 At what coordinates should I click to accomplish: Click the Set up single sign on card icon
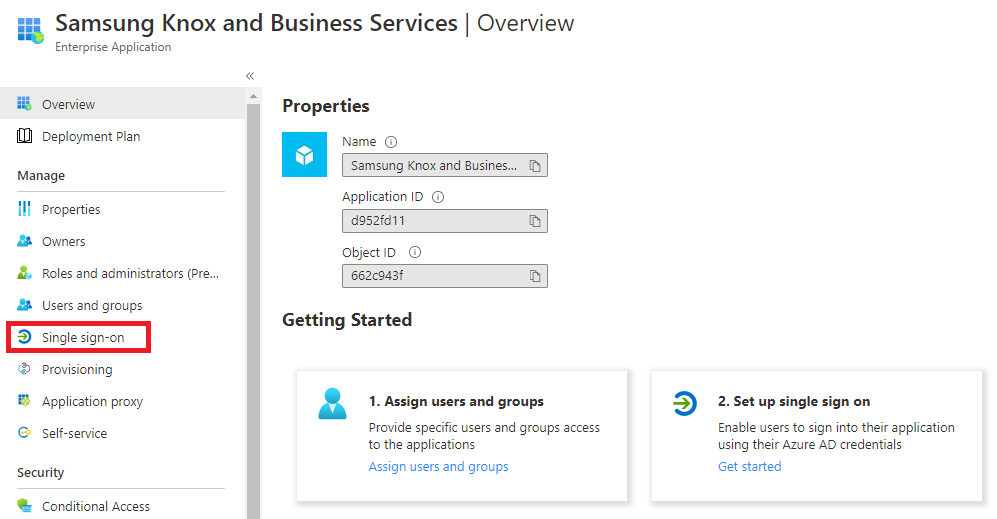click(685, 403)
